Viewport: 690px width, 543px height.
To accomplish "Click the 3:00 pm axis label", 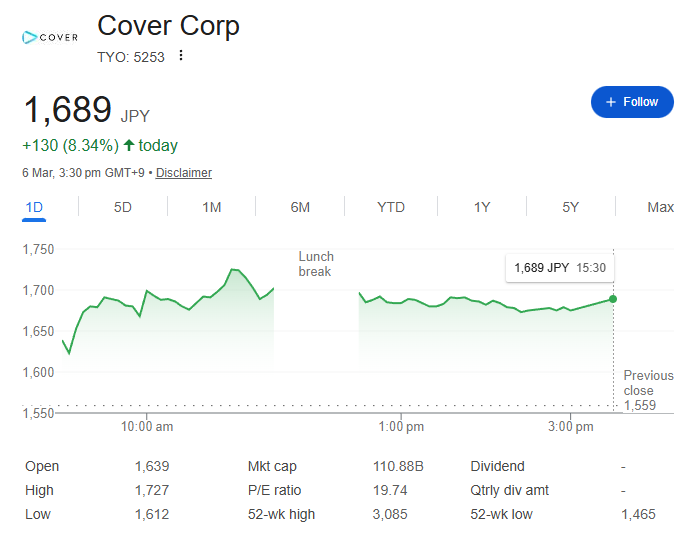I will 570,426.
